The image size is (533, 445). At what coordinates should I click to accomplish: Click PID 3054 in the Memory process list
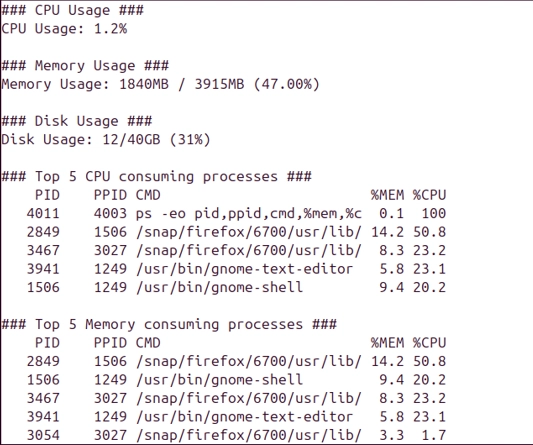coord(43,435)
